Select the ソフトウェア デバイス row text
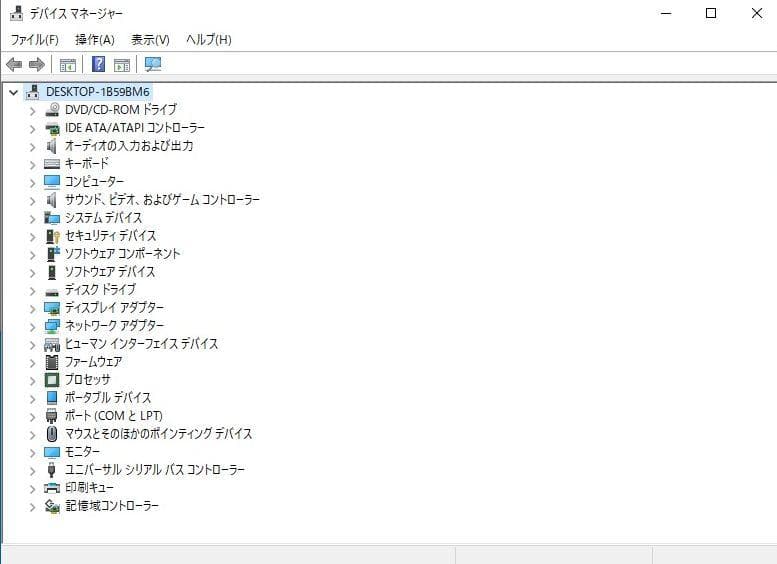The image size is (777, 564). tap(110, 272)
